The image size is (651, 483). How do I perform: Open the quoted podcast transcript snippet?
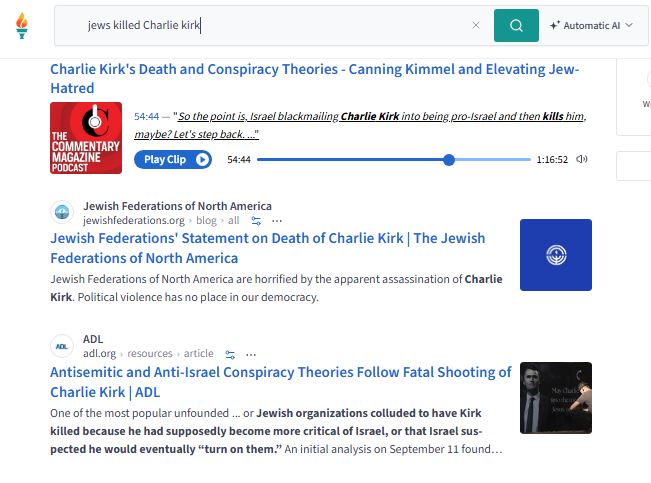[x=360, y=125]
